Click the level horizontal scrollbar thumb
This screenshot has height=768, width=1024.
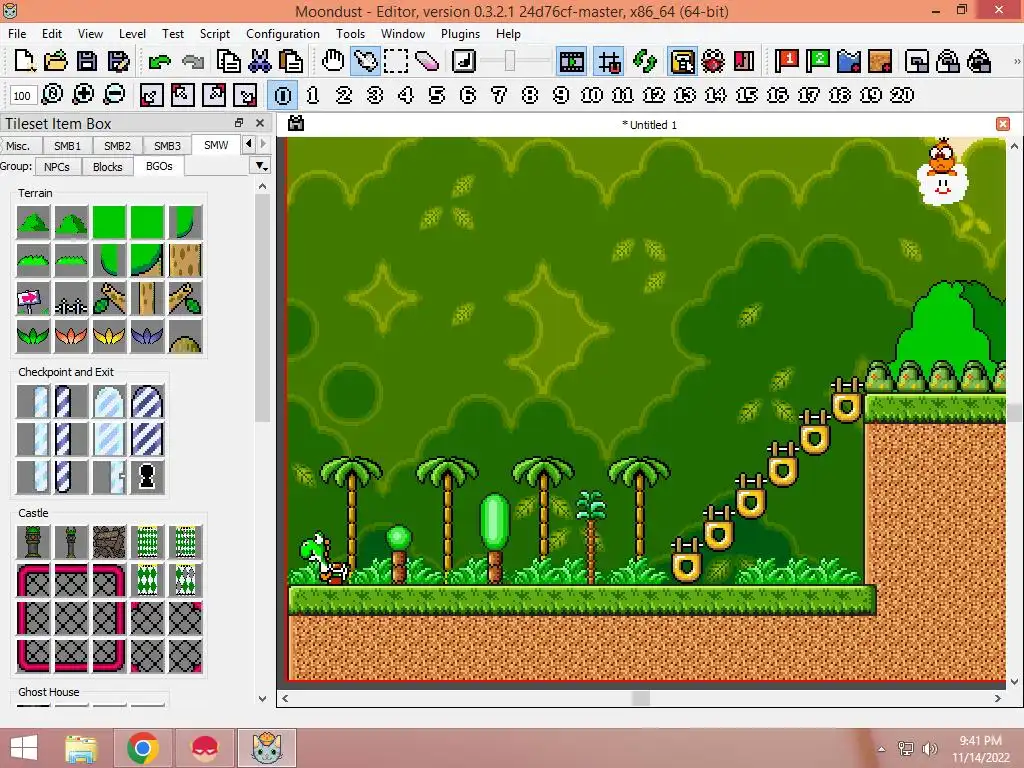pyautogui.click(x=641, y=698)
